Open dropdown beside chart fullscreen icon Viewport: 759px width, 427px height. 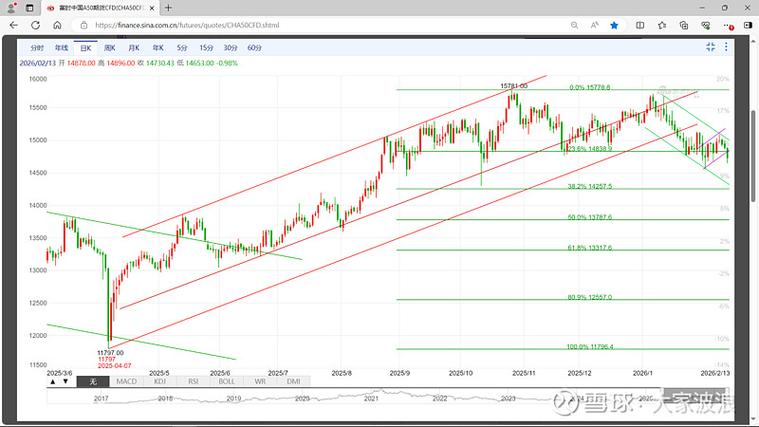point(727,47)
